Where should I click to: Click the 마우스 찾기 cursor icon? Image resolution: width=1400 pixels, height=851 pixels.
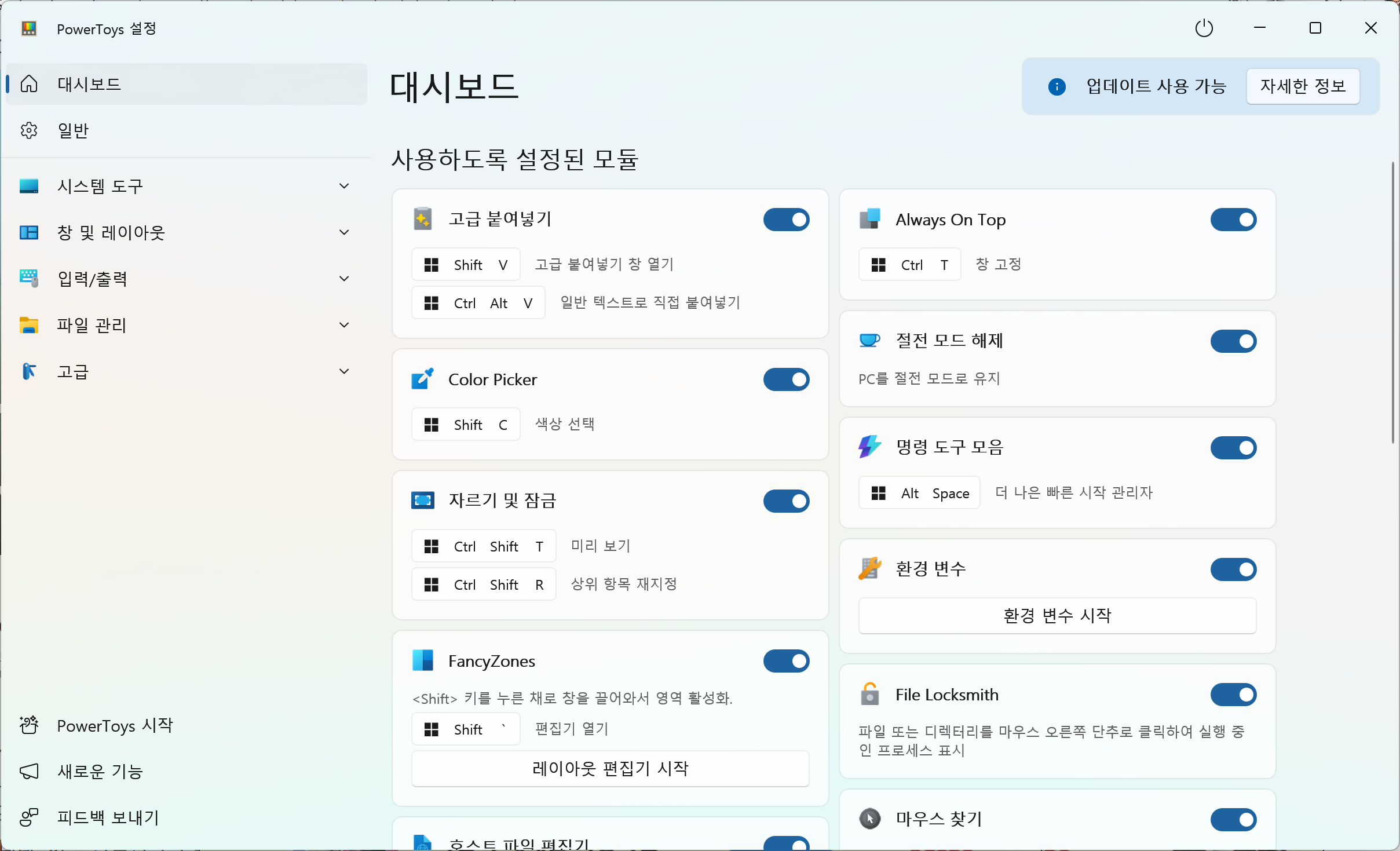tap(870, 819)
